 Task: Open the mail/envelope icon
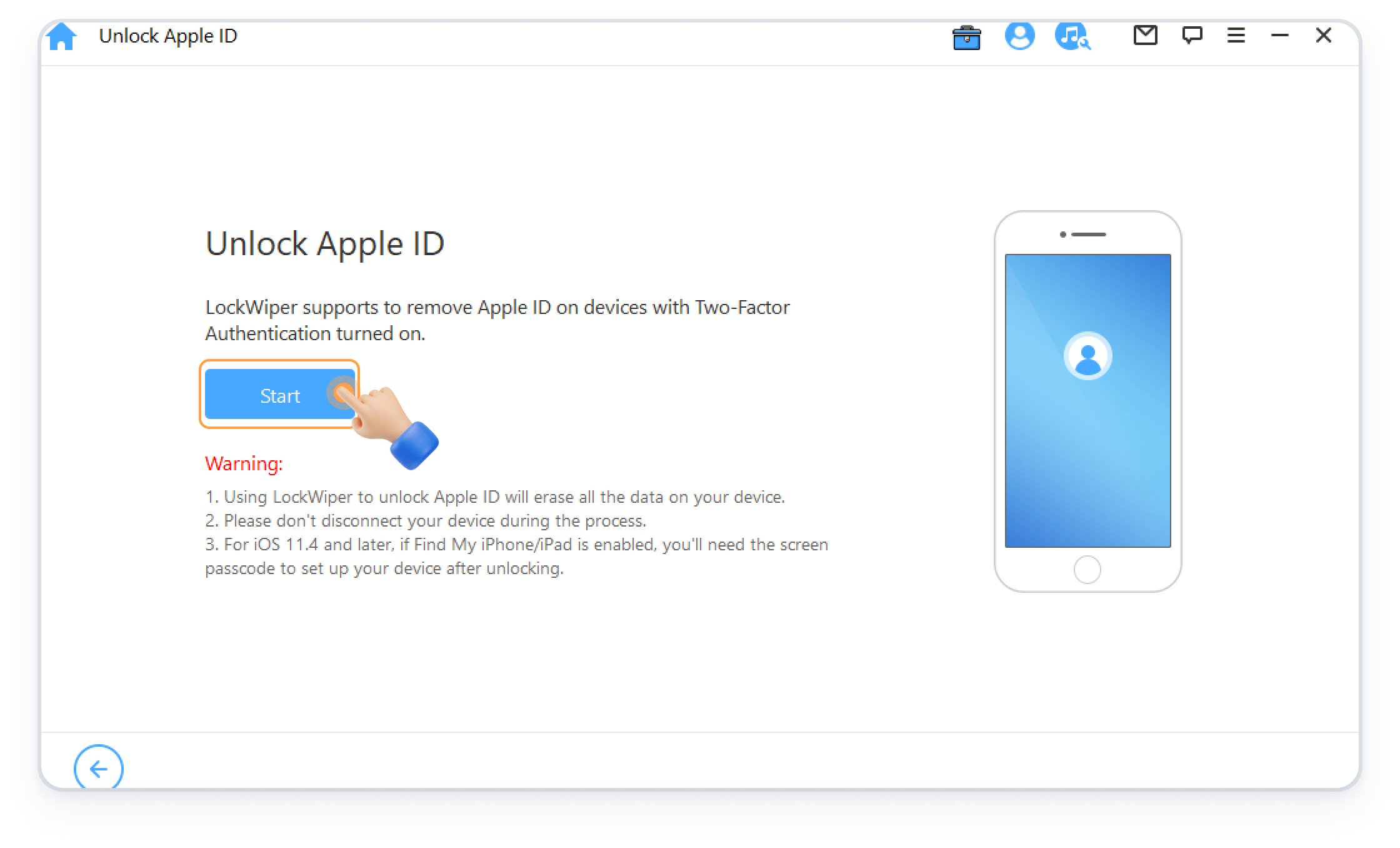point(1143,36)
